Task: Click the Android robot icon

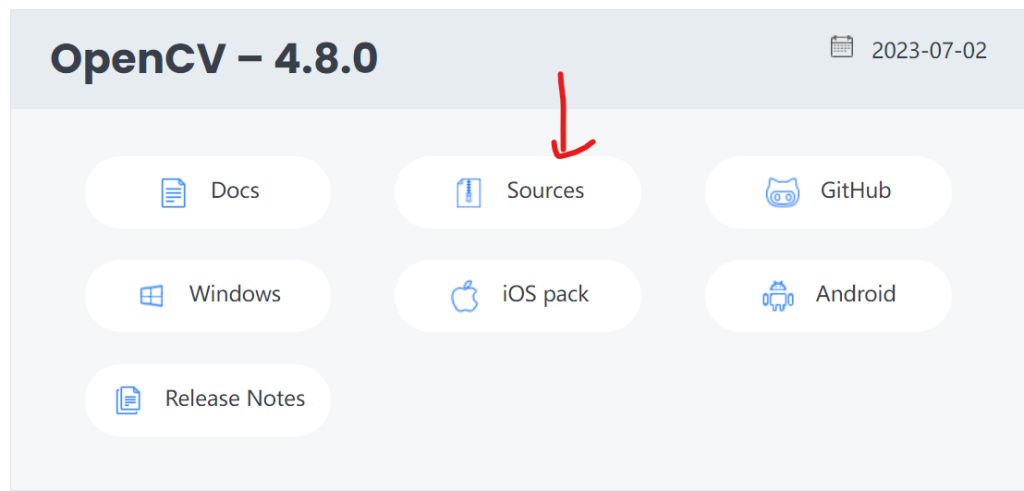Action: (777, 296)
